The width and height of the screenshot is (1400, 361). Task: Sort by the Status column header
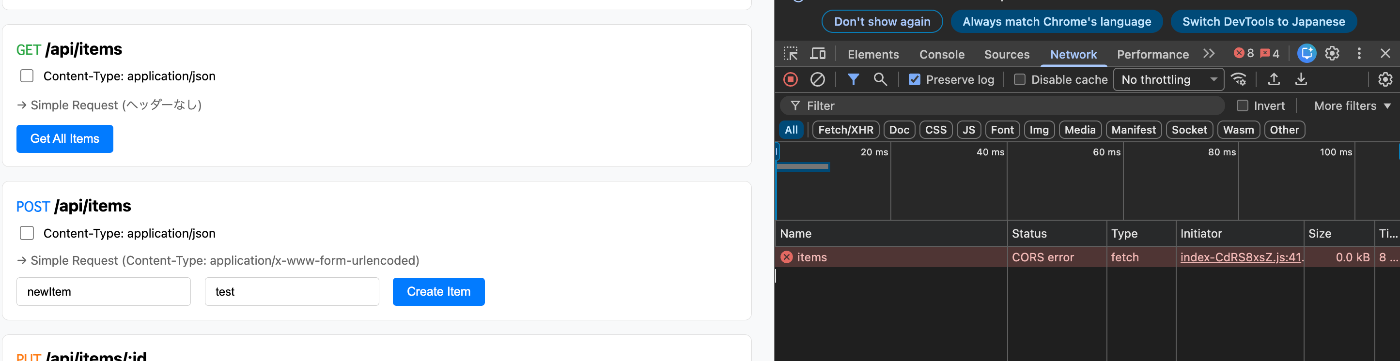(1057, 234)
